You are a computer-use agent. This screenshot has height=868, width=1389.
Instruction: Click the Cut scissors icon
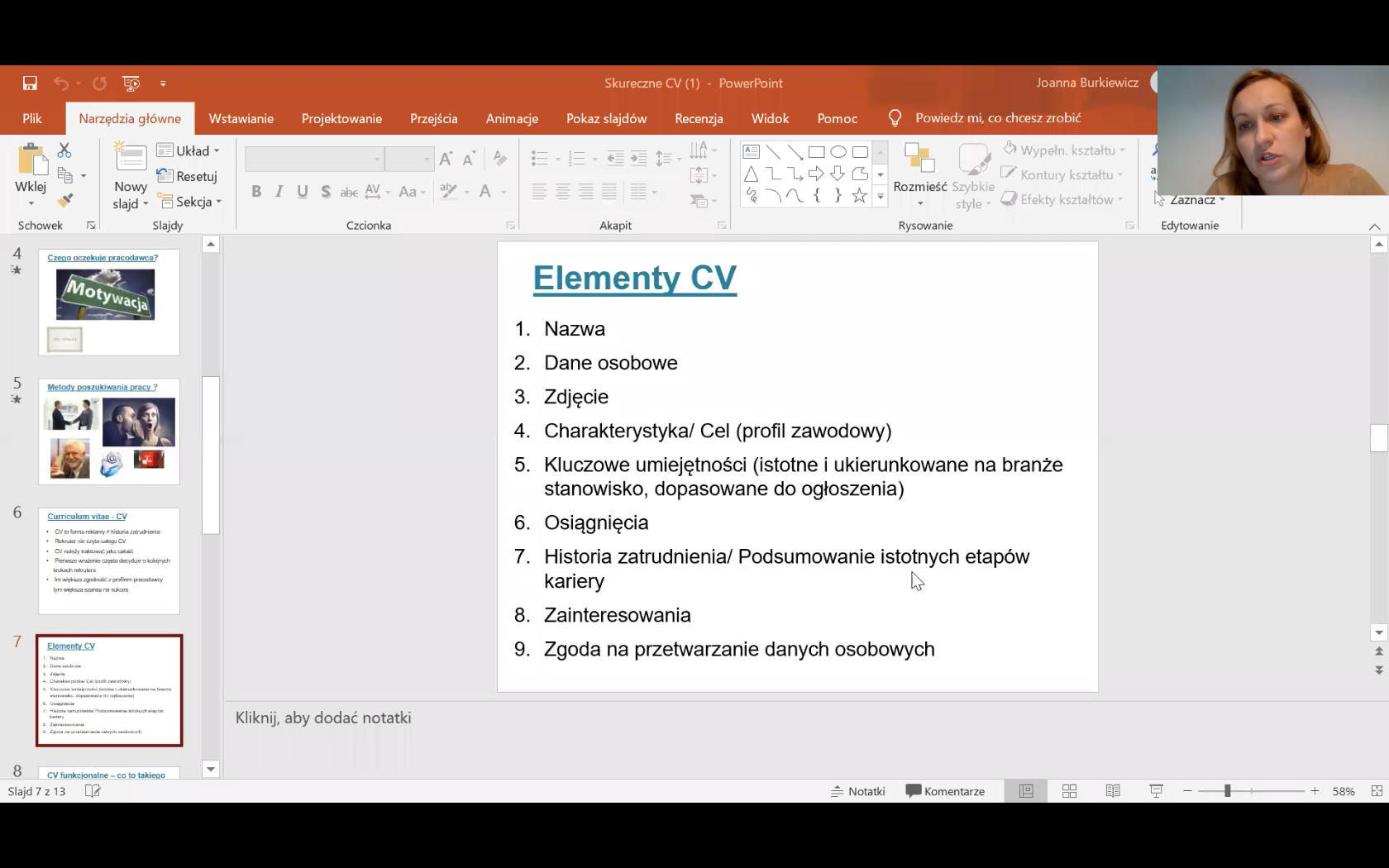(x=64, y=150)
